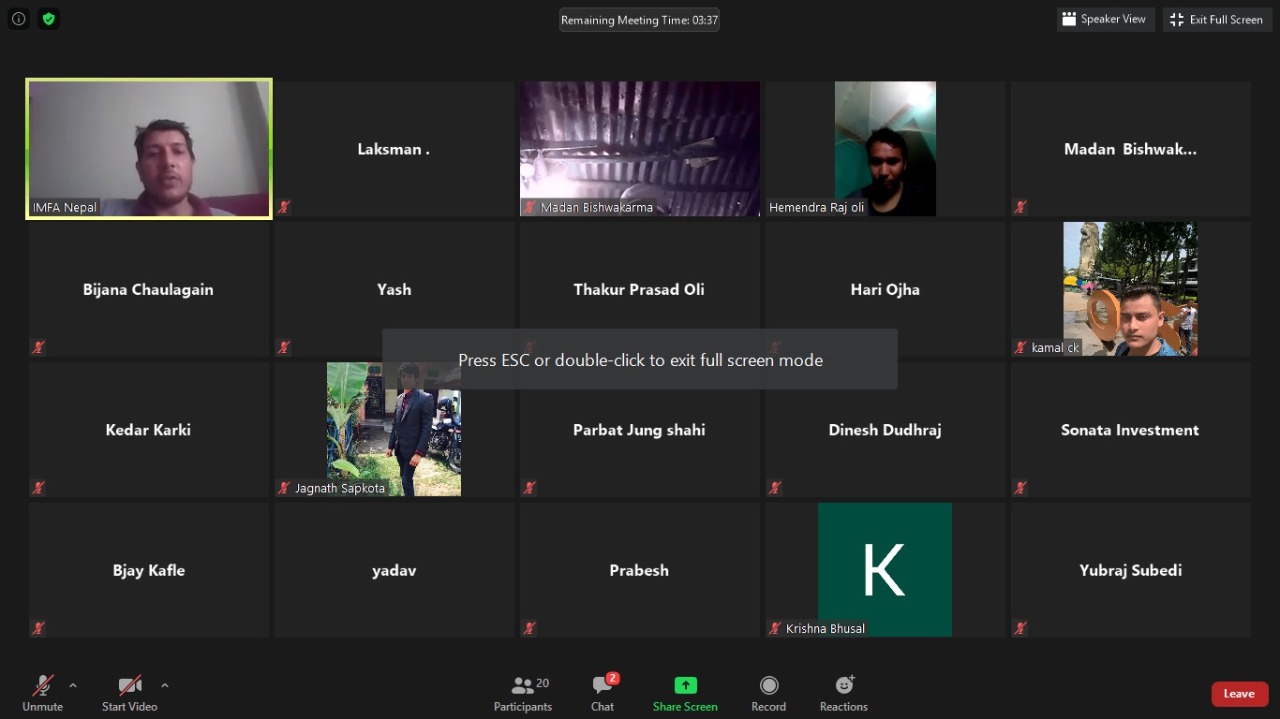Click muted mic icon beside Krishna Bhusal label
The image size is (1280, 719).
775,629
